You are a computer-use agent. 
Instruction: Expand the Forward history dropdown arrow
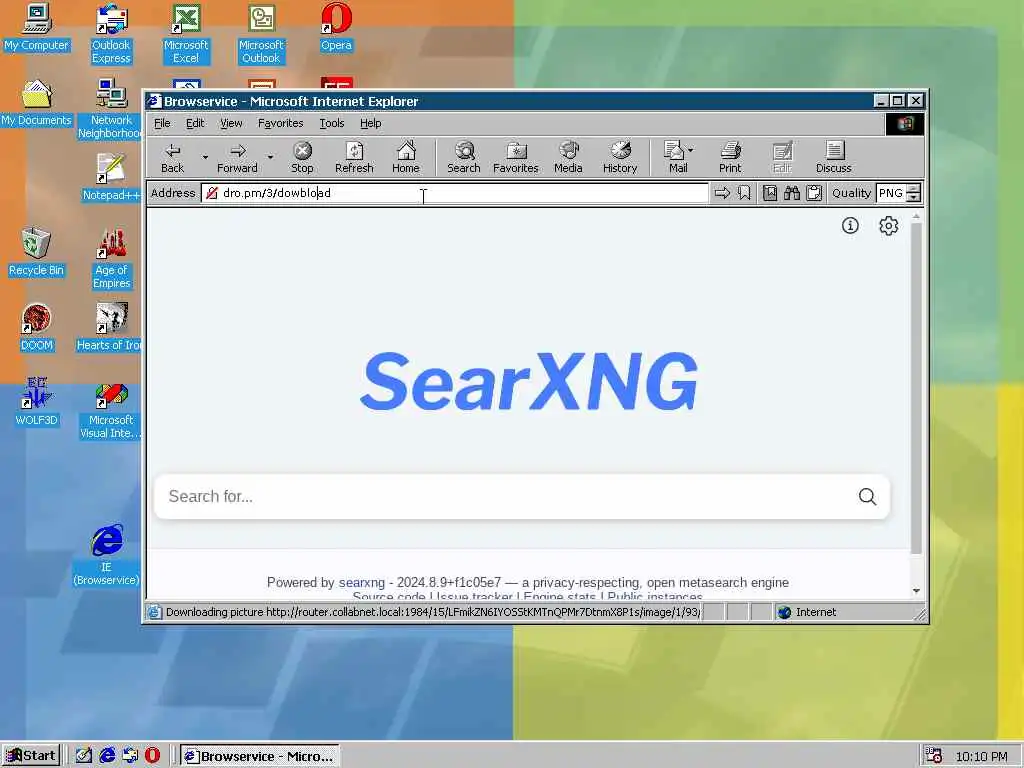click(x=270, y=157)
